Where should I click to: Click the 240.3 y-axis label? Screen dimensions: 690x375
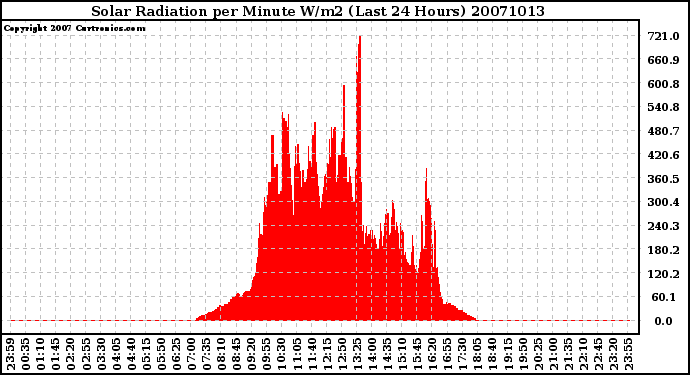[x=663, y=226]
